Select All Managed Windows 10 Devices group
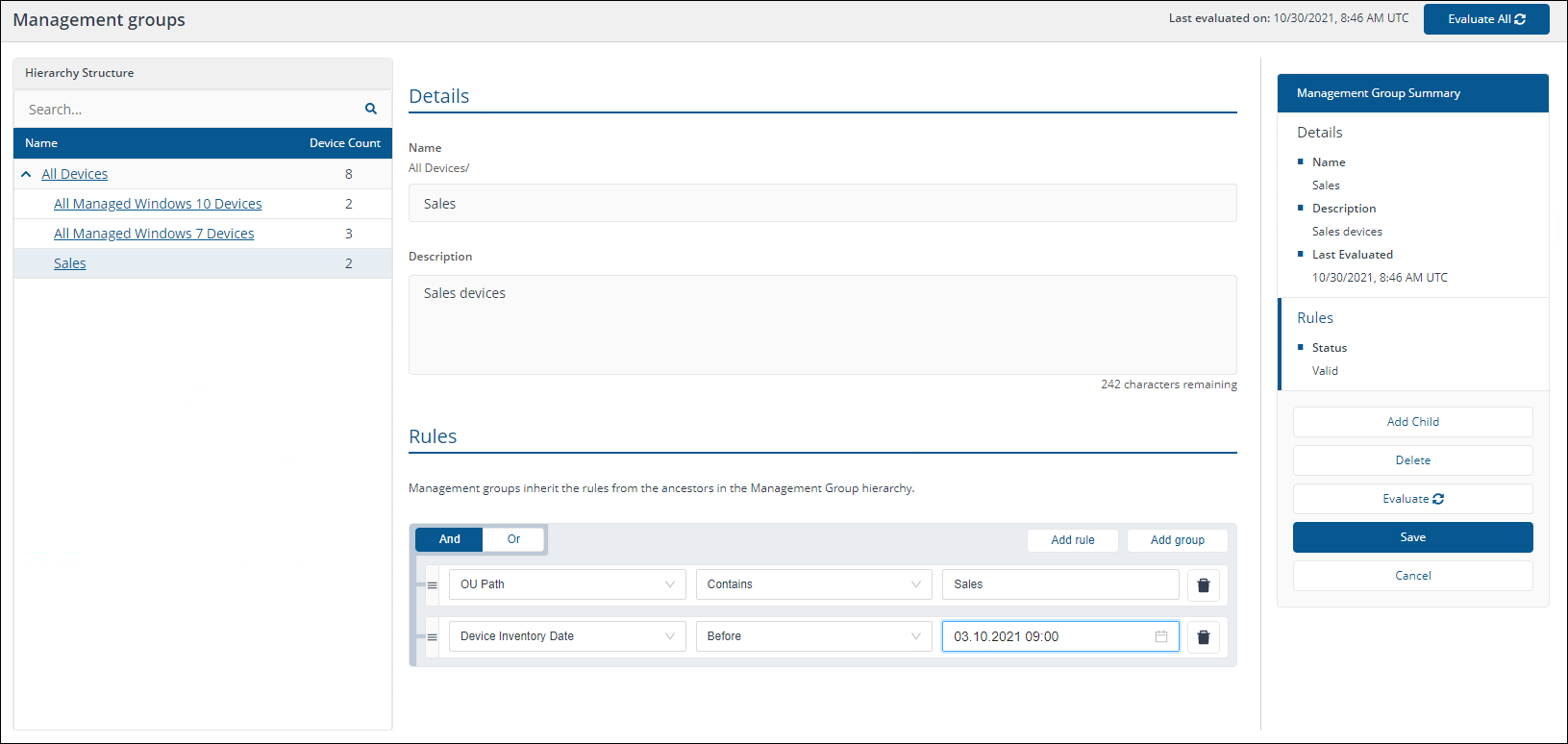This screenshot has width=1568, height=744. click(158, 204)
